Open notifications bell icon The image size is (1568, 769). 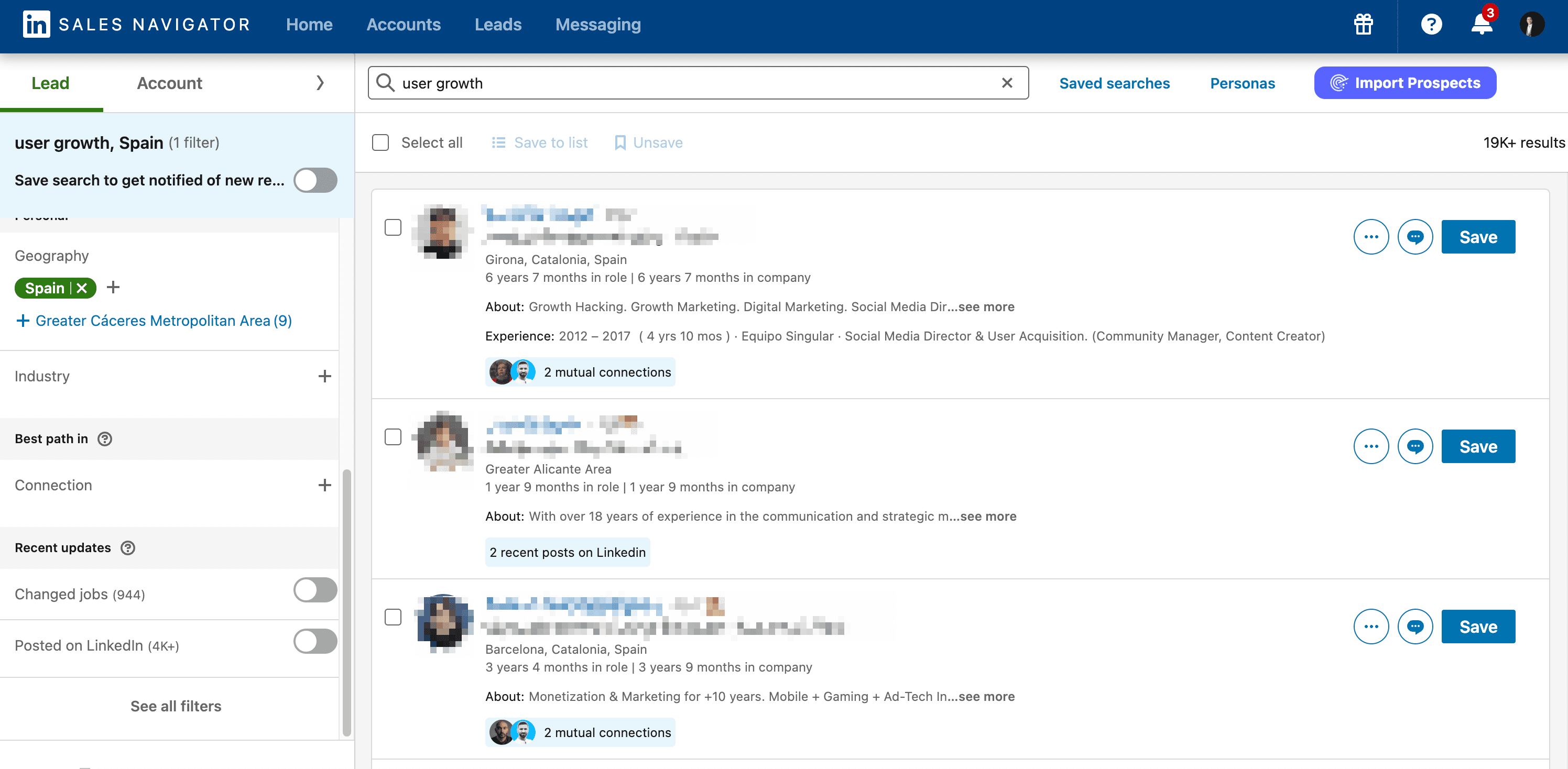(1482, 24)
